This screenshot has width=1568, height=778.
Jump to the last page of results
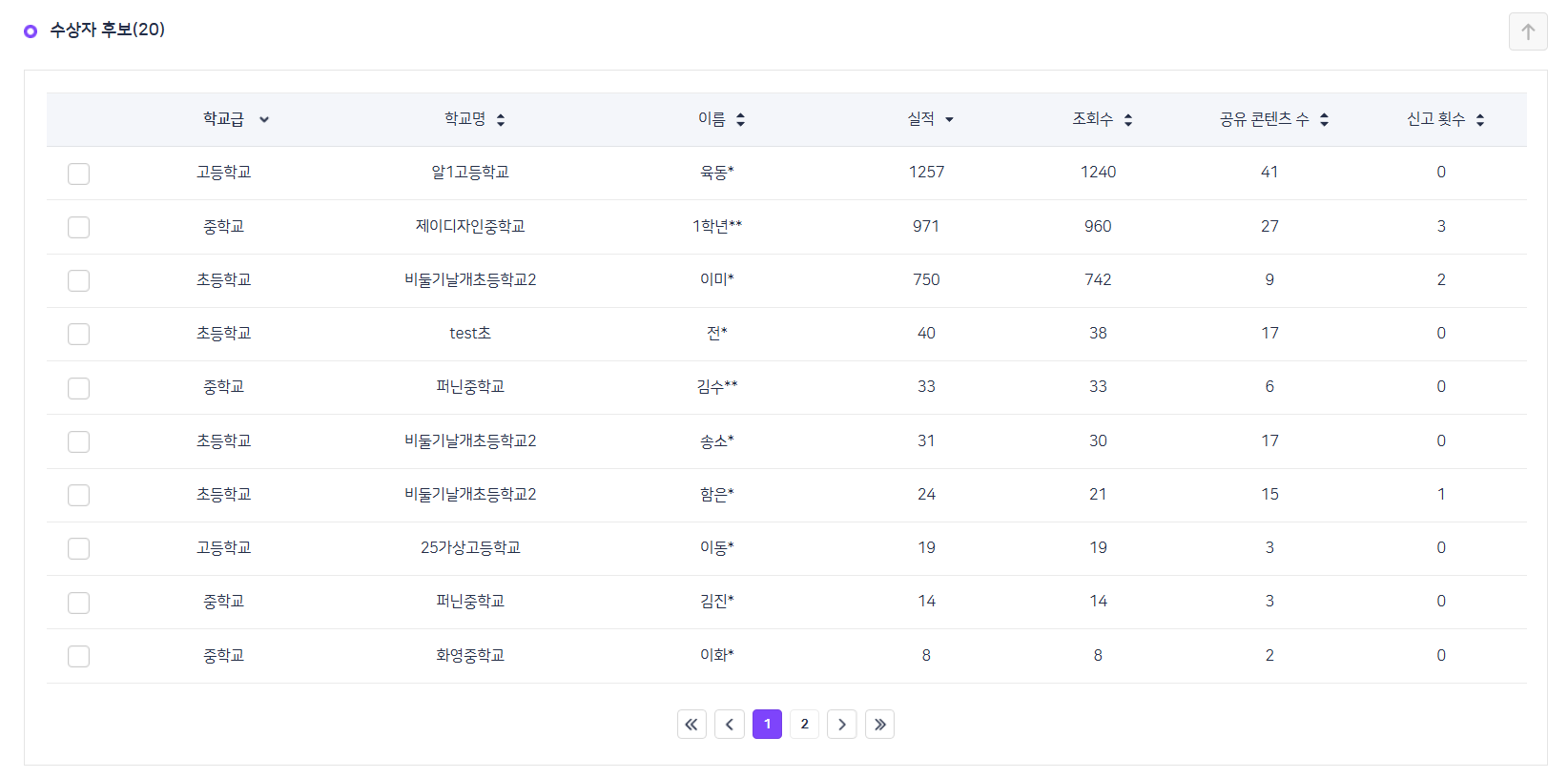879,725
